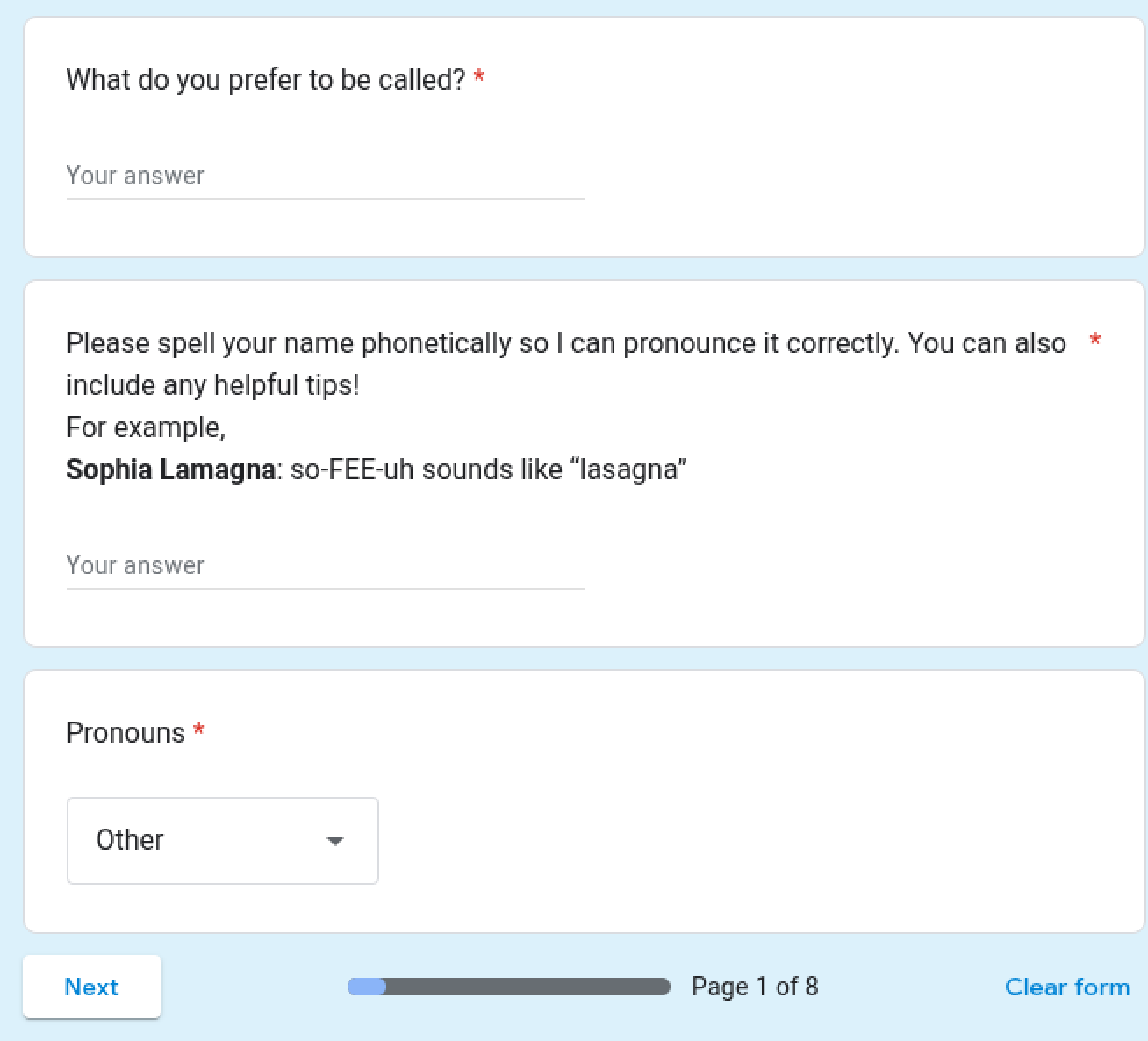Click the "Page 1 of 8" indicator
The image size is (1148, 1041).
click(755, 987)
